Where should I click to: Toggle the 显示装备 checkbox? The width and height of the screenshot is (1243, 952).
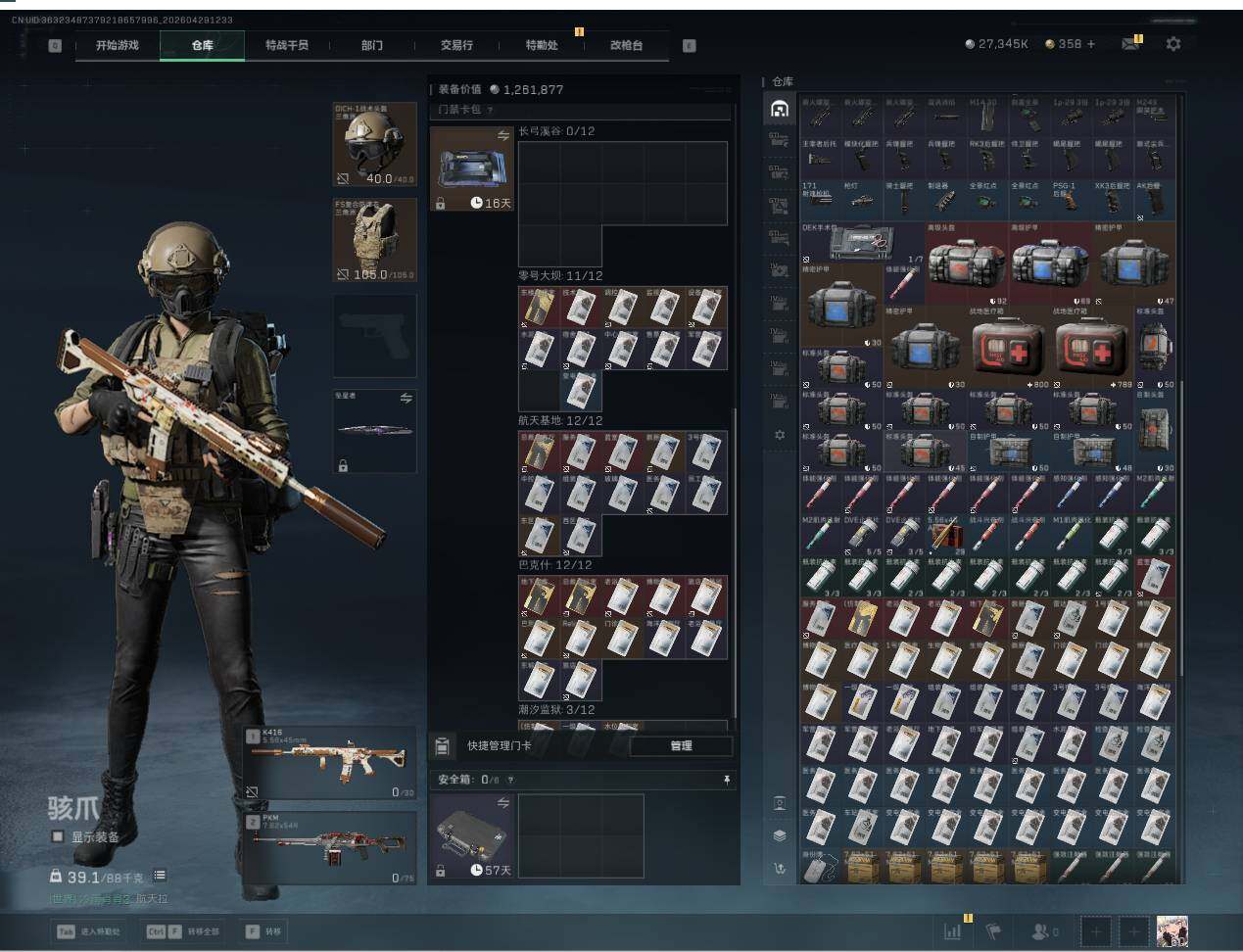tap(58, 836)
